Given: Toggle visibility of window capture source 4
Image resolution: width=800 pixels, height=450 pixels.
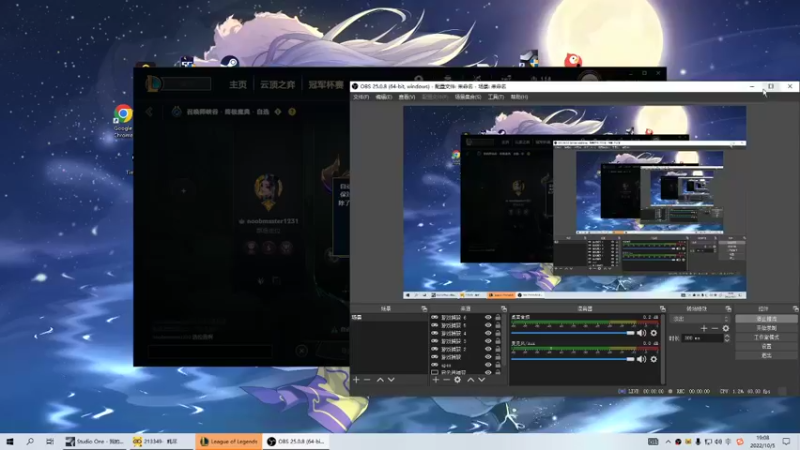Looking at the screenshot, I should tap(488, 333).
